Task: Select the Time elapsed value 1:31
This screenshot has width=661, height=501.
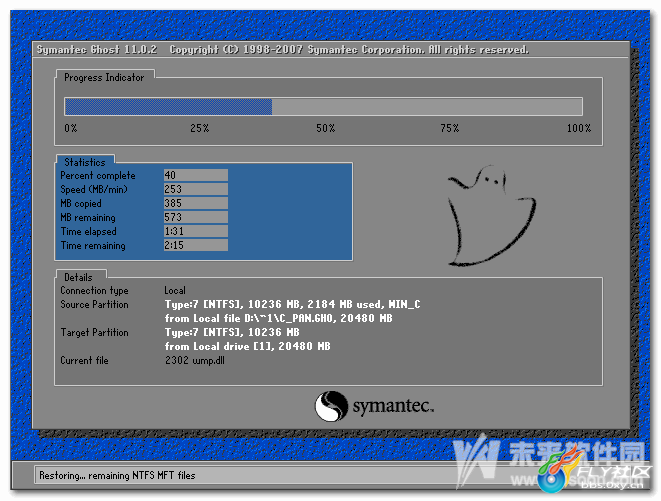Action: click(196, 231)
